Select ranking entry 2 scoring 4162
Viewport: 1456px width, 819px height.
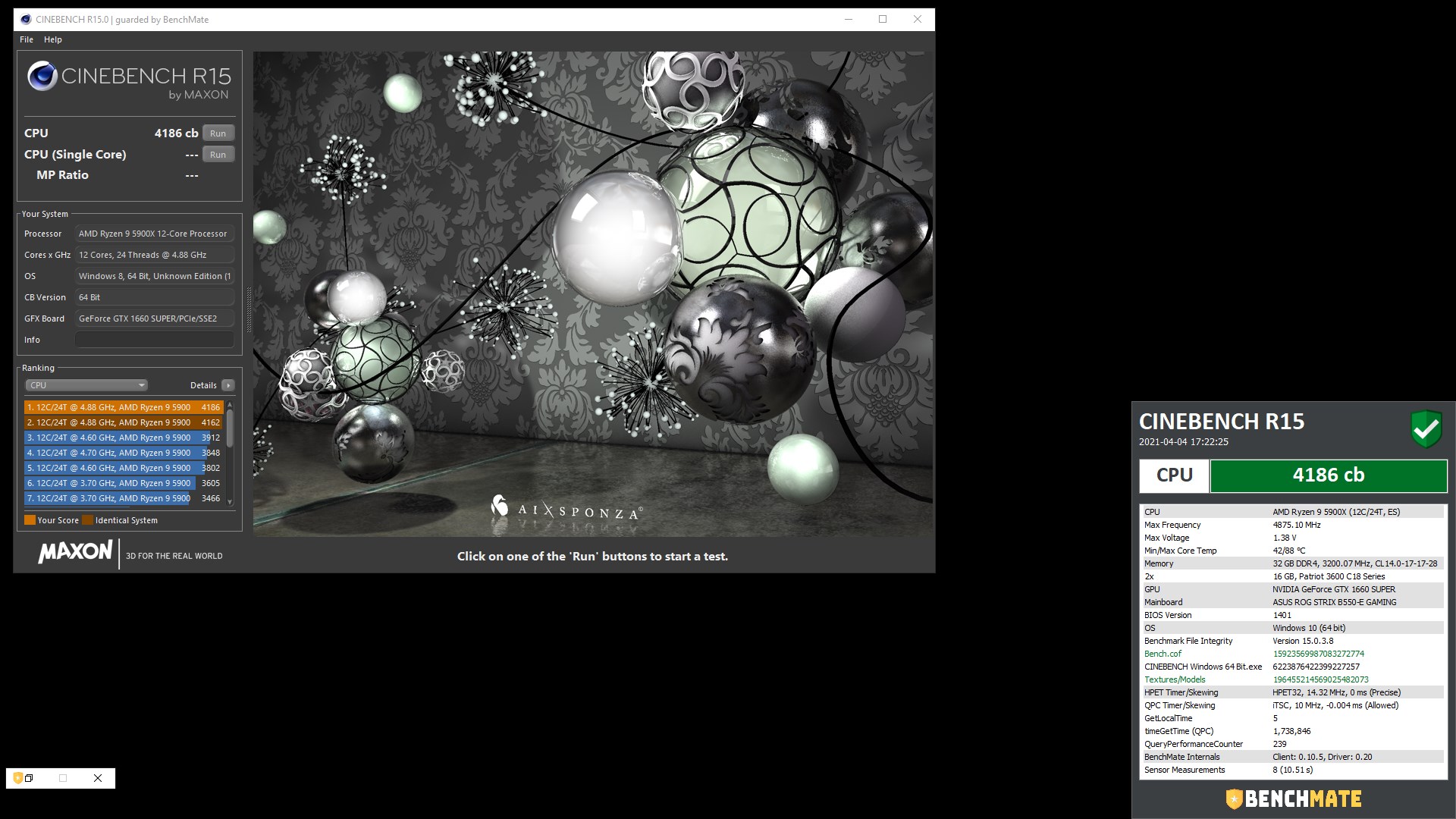click(124, 422)
